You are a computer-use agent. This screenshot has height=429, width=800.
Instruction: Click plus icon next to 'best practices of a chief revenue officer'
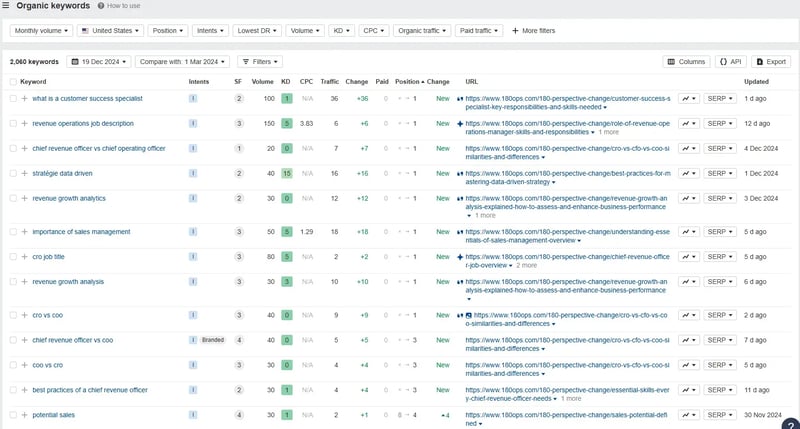pyautogui.click(x=24, y=390)
